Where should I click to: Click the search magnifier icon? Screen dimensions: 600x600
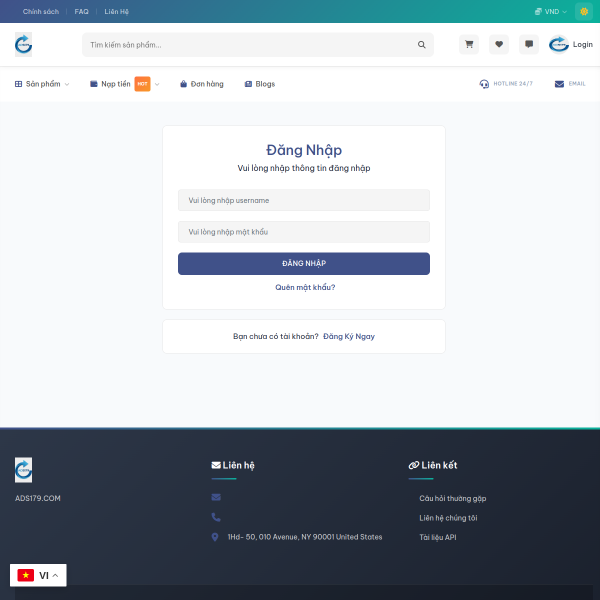(421, 45)
